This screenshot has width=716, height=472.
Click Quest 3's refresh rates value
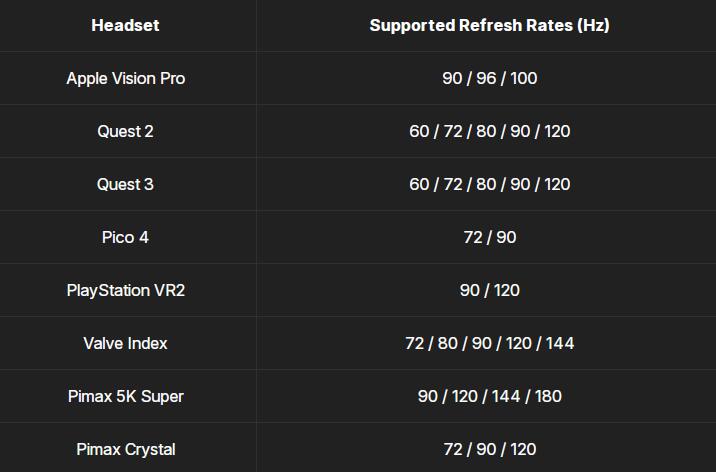[489, 184]
